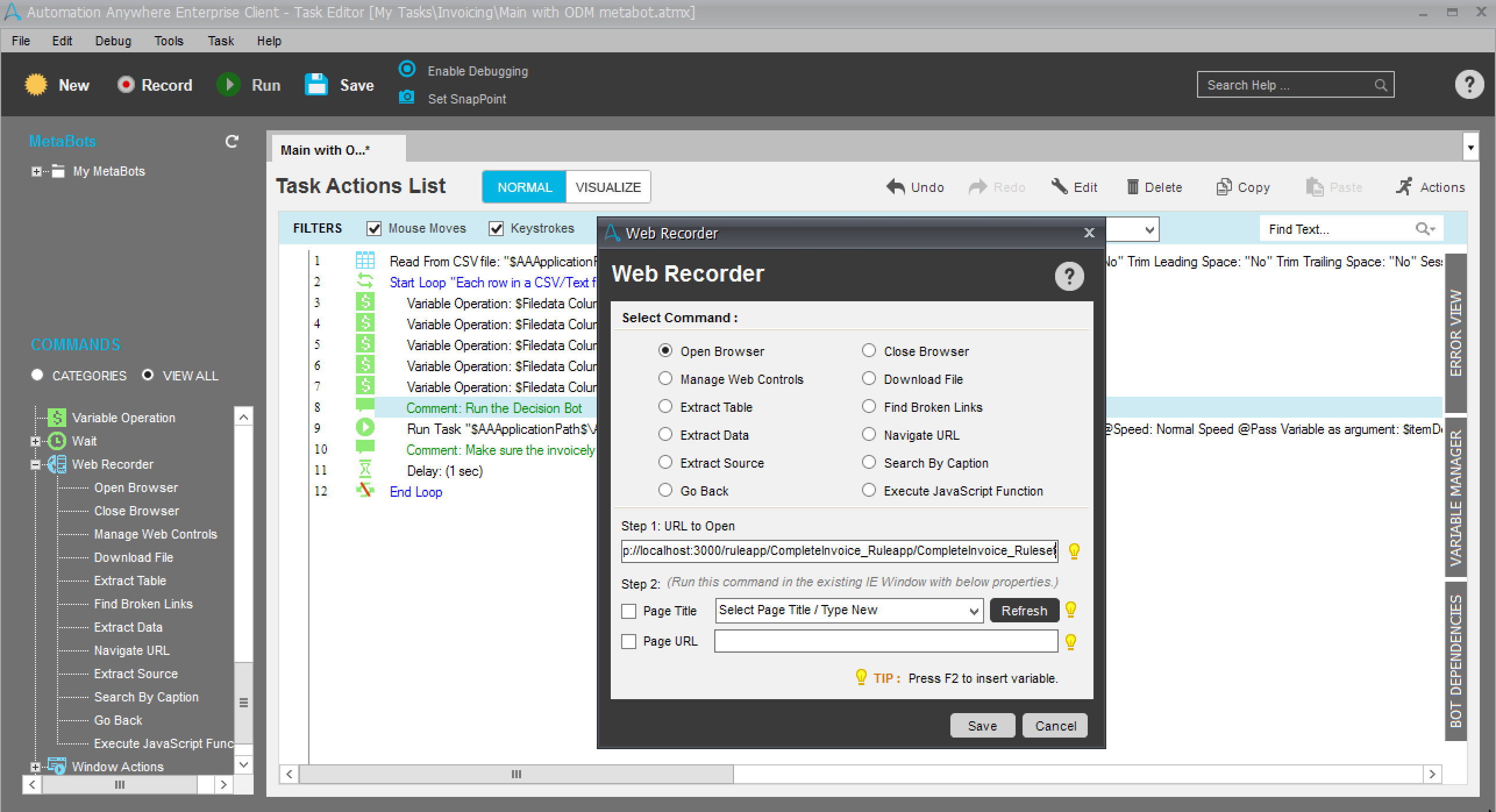Uncheck the Mouse Moves filter
Image resolution: width=1496 pixels, height=812 pixels.
click(x=374, y=229)
